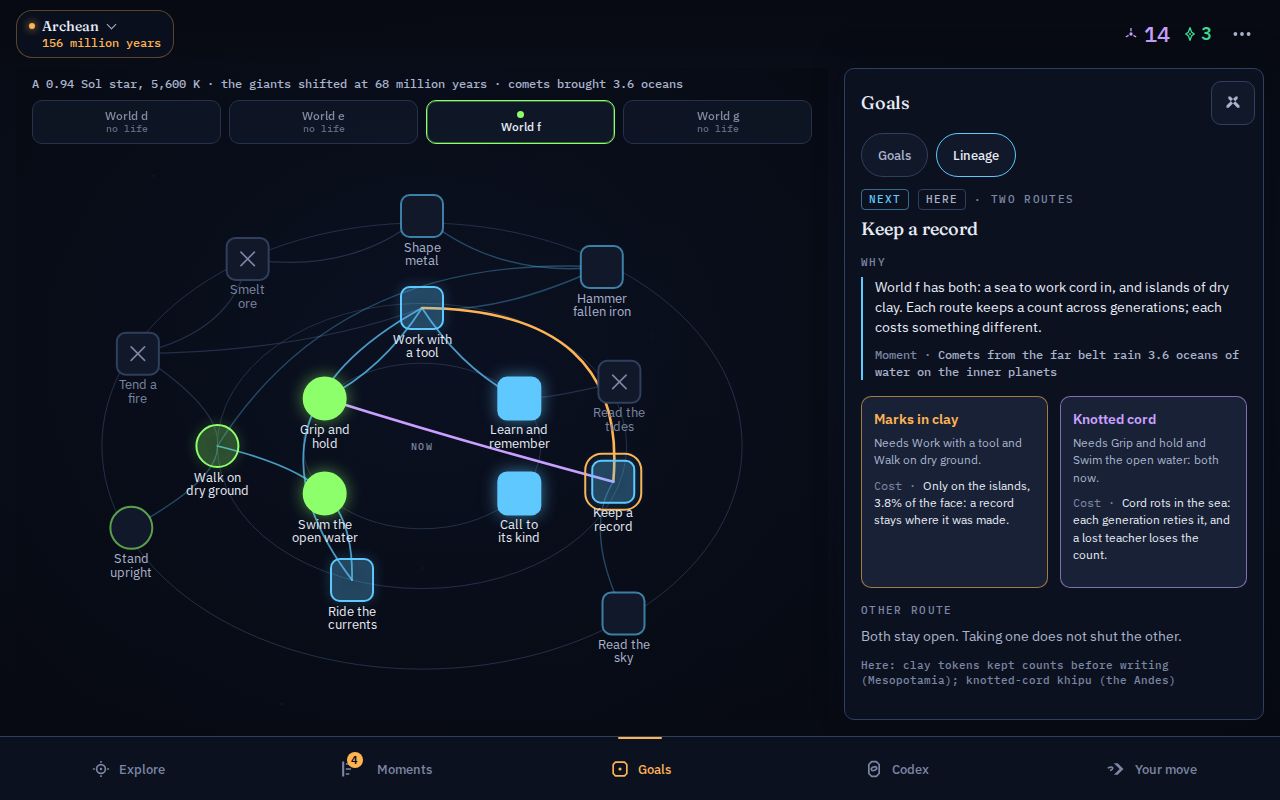Select the Stand upright node

pyautogui.click(x=131, y=528)
